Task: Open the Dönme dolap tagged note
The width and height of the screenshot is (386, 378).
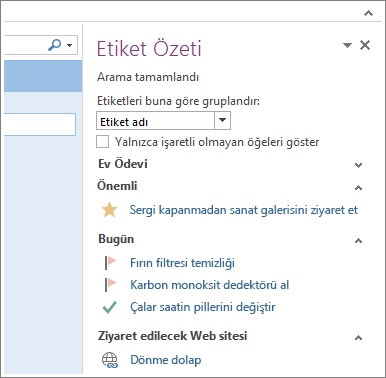Action: click(x=166, y=360)
